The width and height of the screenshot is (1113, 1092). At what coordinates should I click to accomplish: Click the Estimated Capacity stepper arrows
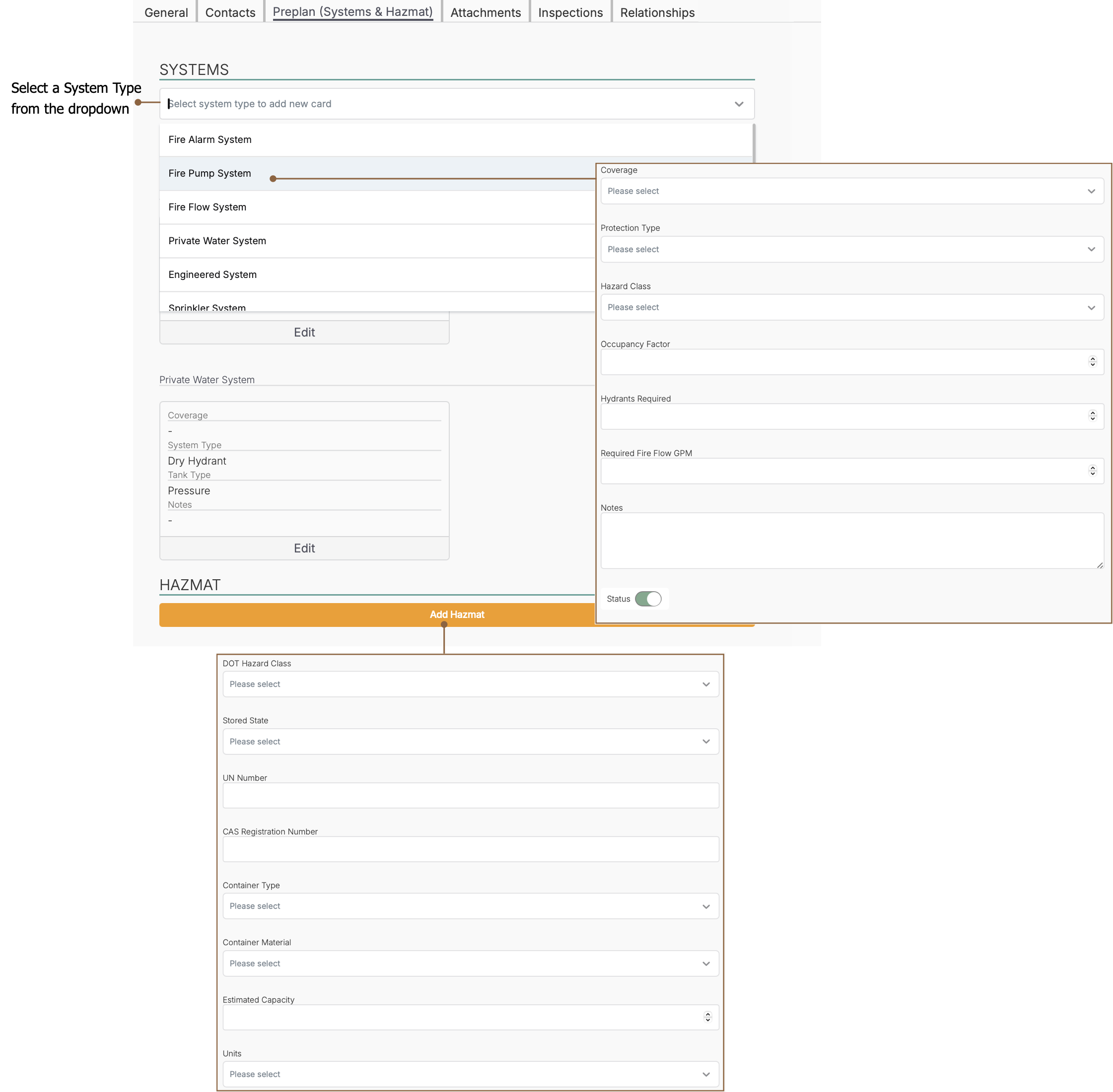[x=707, y=1017]
